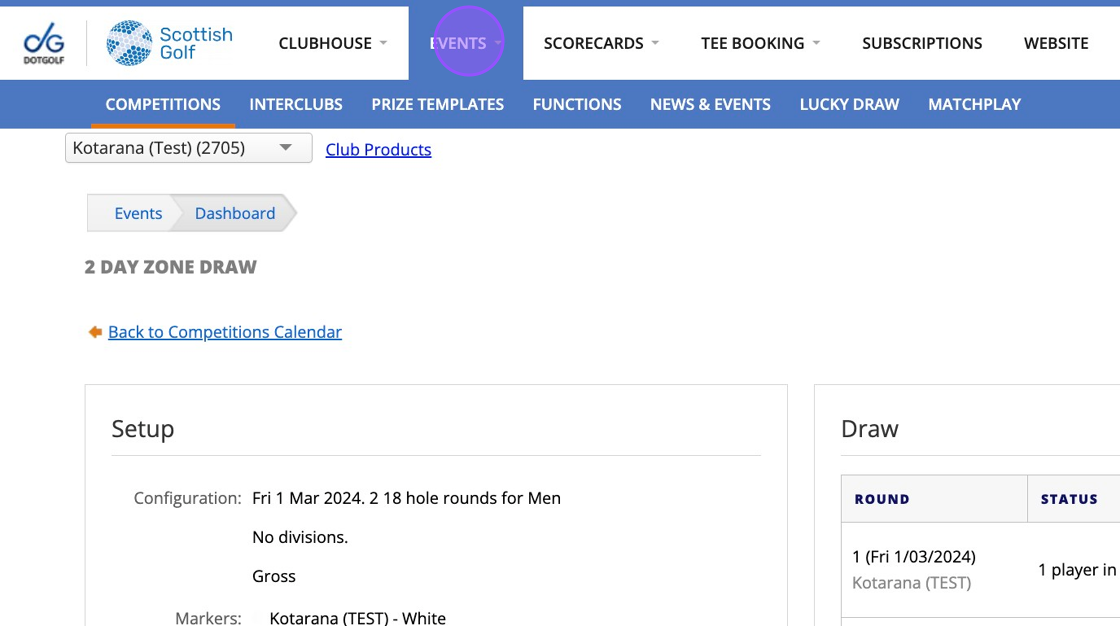This screenshot has width=1120, height=626.
Task: Go to Subscriptions
Action: (x=921, y=43)
